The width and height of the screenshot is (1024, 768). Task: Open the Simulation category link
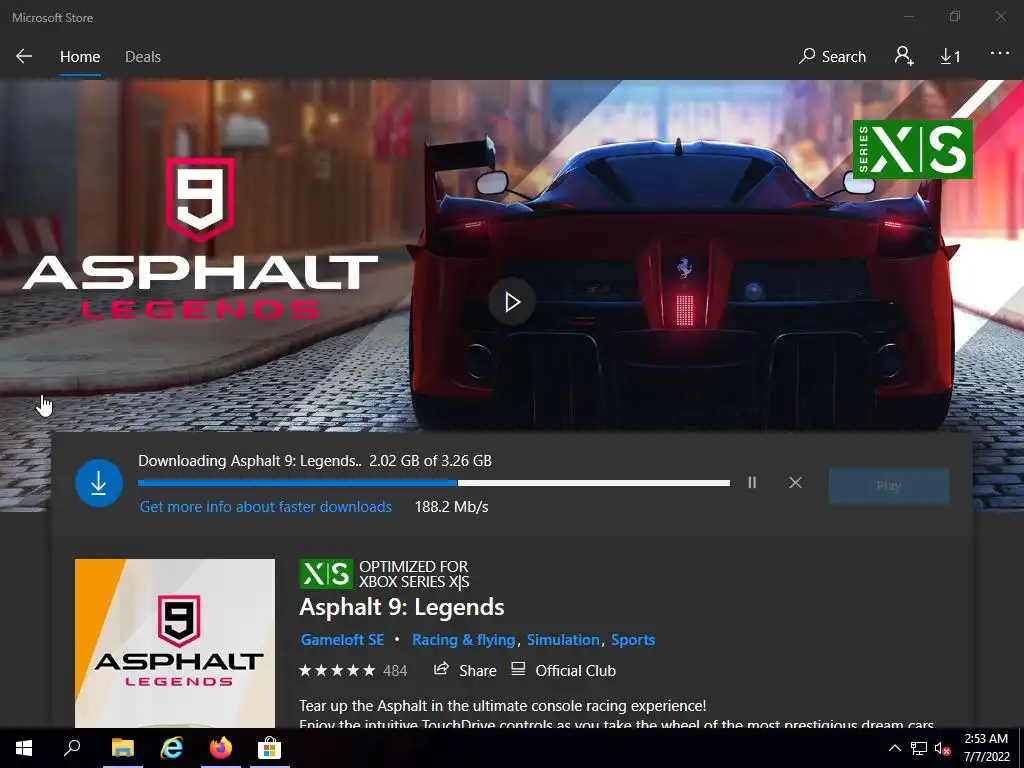(x=563, y=640)
